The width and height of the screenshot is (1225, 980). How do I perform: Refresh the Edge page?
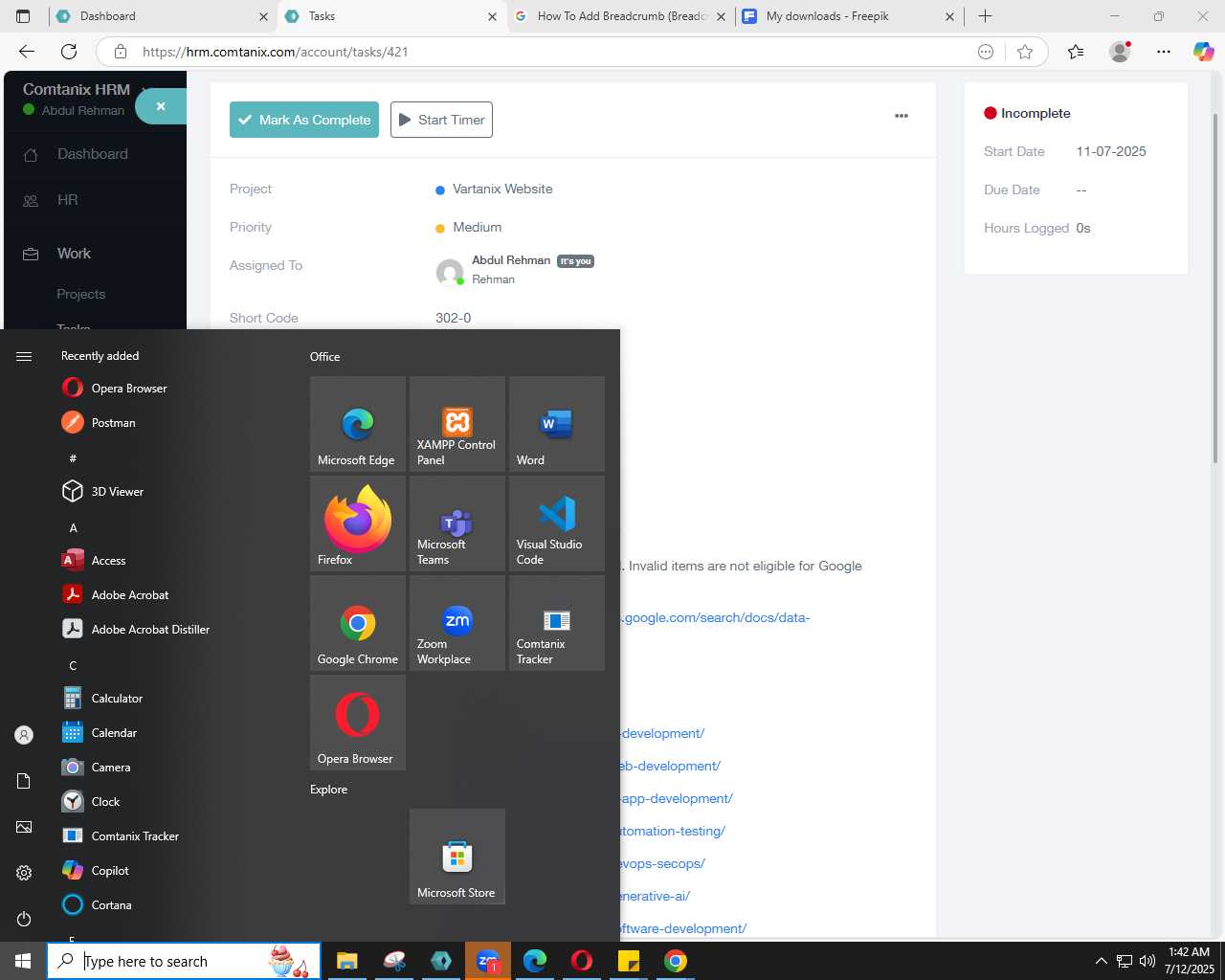pos(69,52)
